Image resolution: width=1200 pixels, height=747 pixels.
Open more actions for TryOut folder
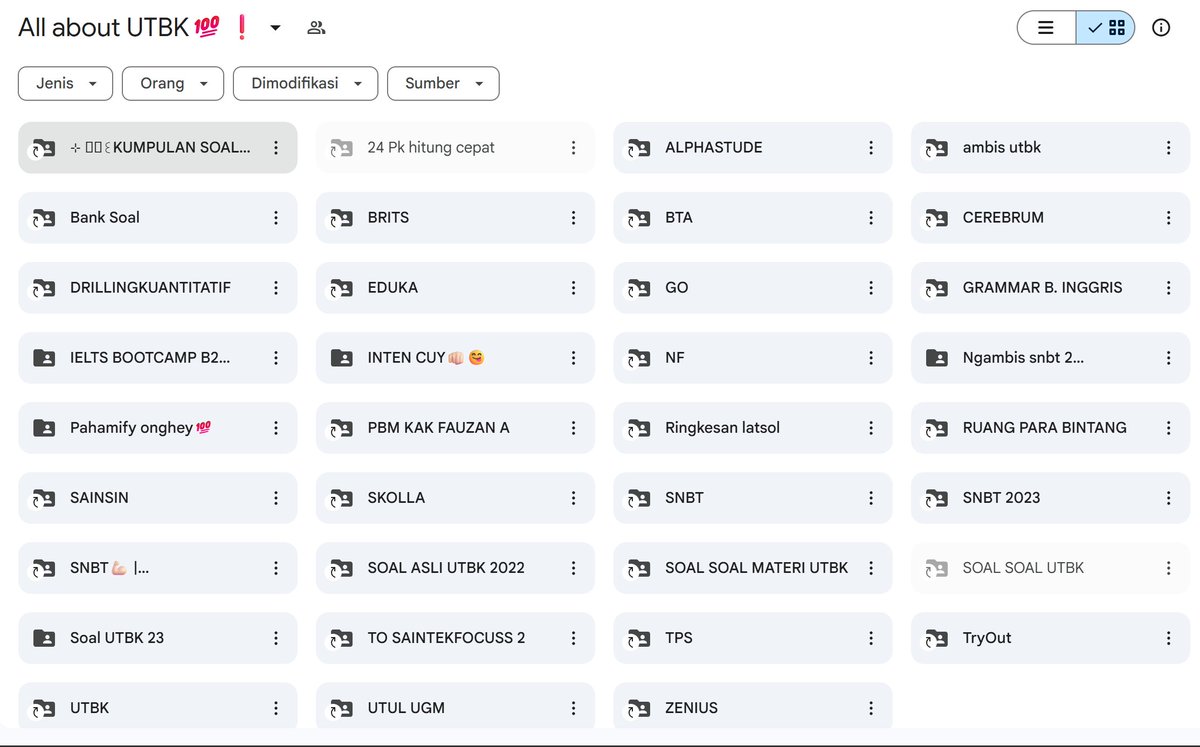[1168, 638]
